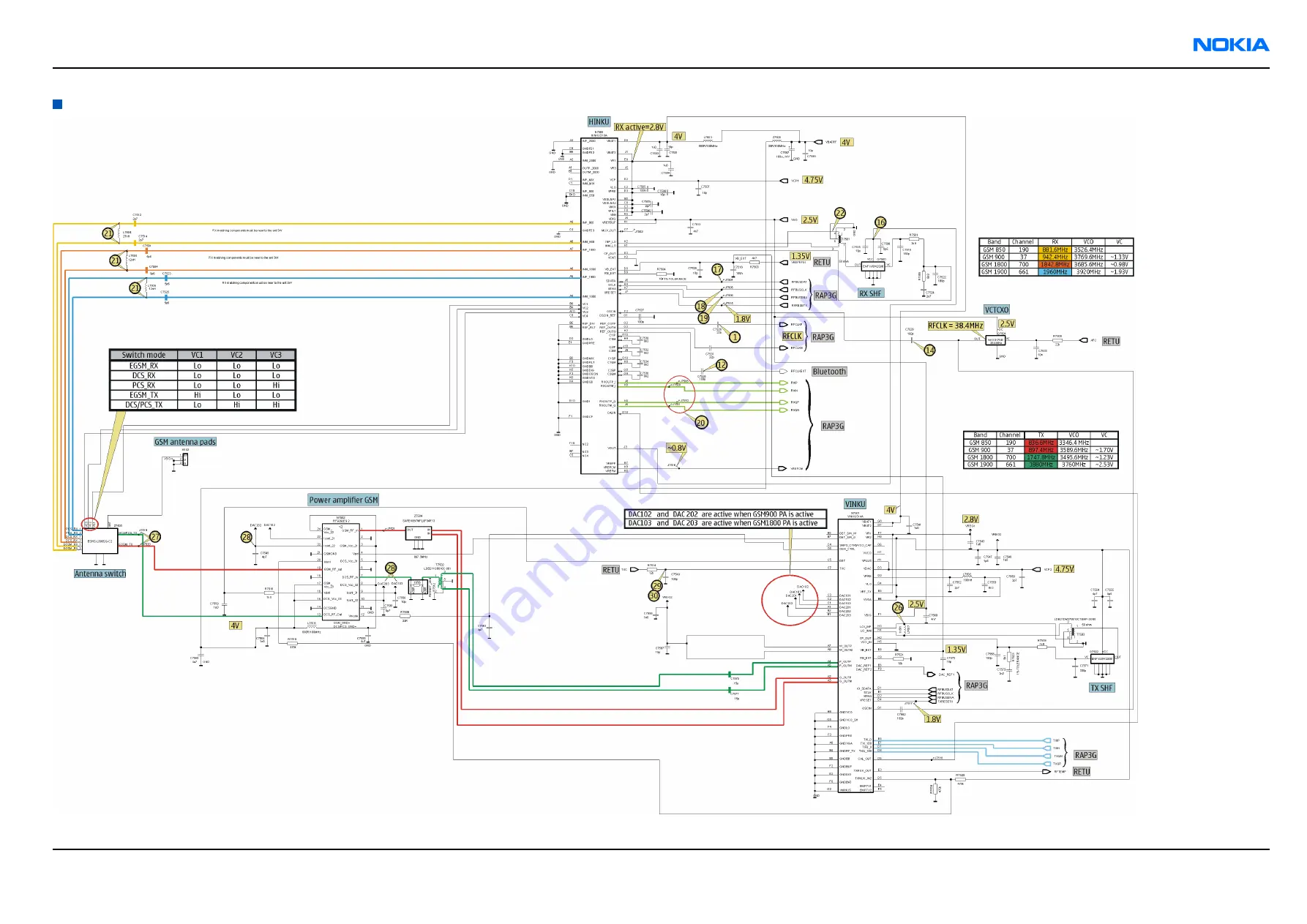Viewport: 1307px width, 924px height.
Task: Click the 'Power amplifier GSM' label
Action: click(x=343, y=500)
